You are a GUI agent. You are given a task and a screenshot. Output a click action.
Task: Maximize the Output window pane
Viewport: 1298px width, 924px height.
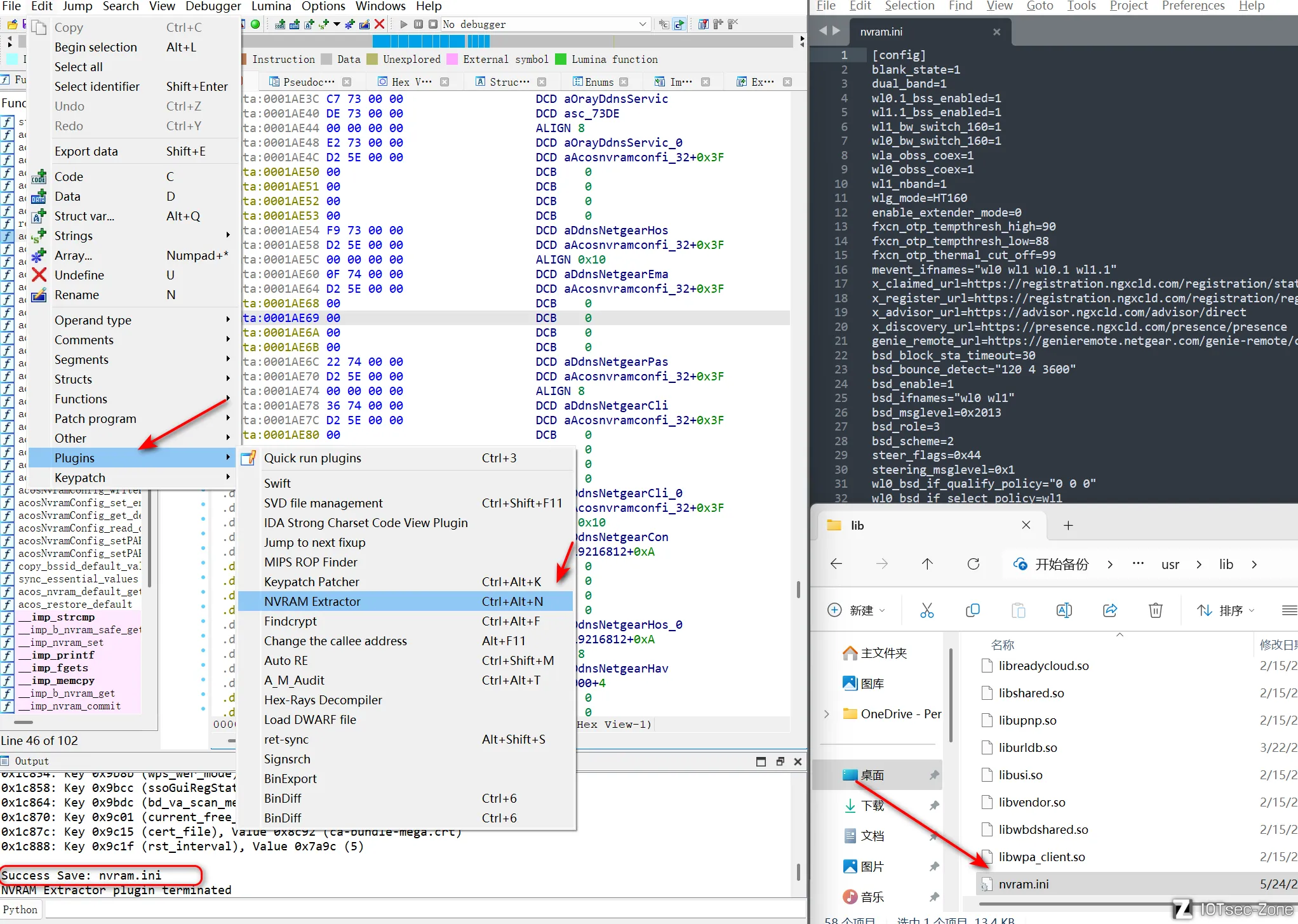point(761,761)
